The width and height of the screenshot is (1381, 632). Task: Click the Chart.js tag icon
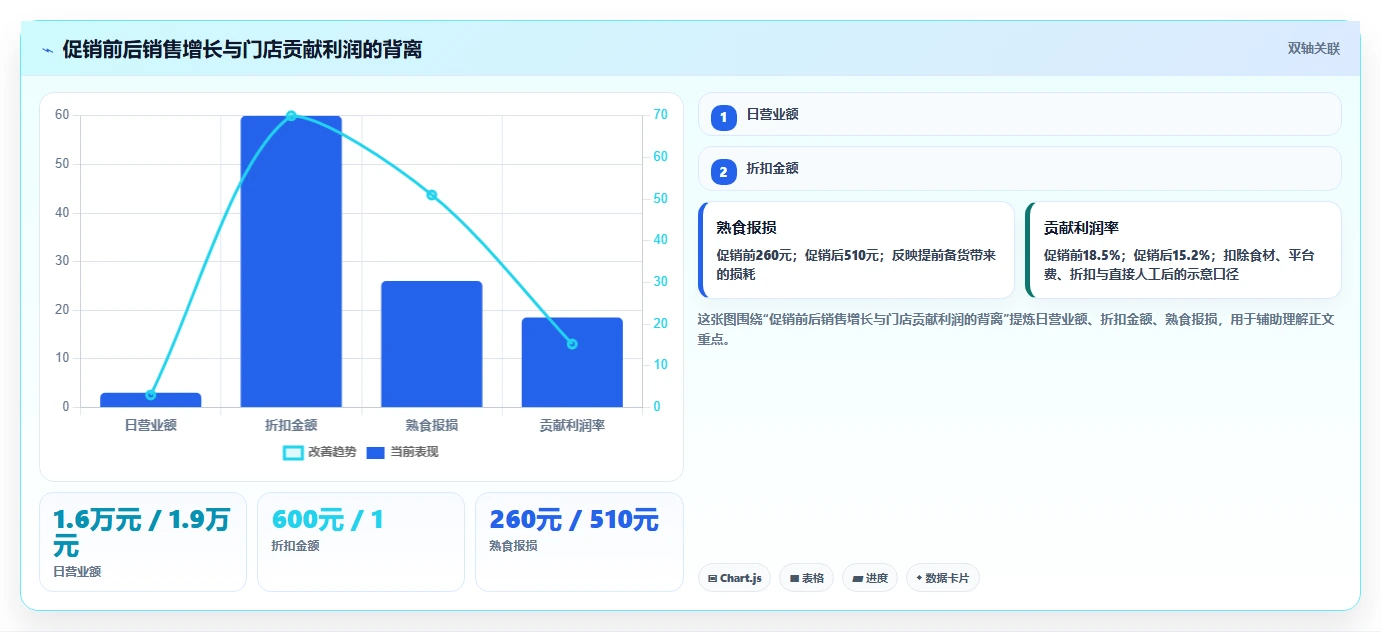click(712, 578)
